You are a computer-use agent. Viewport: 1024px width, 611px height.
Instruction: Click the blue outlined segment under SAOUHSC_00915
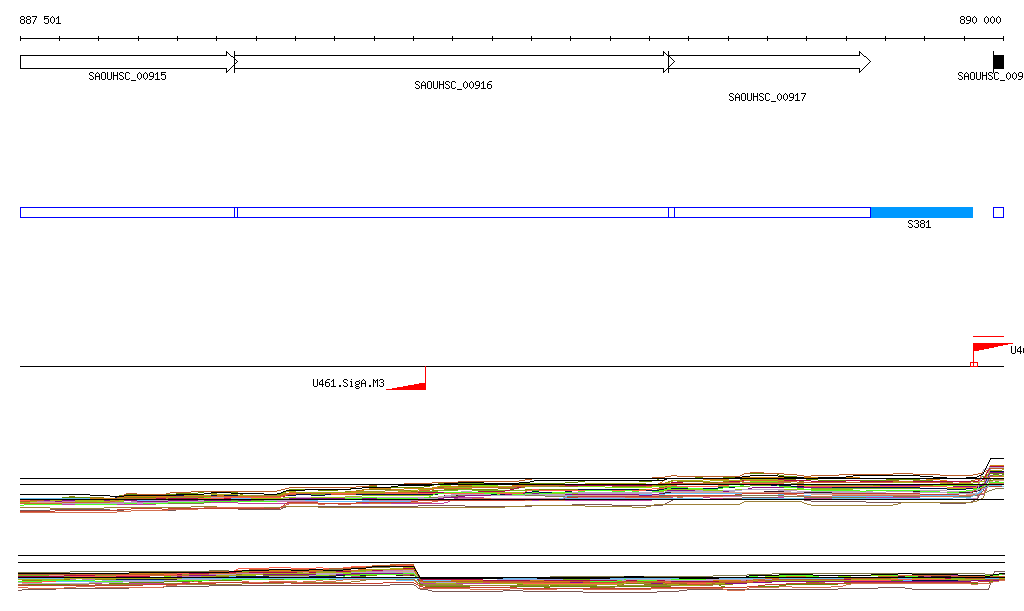[127, 212]
